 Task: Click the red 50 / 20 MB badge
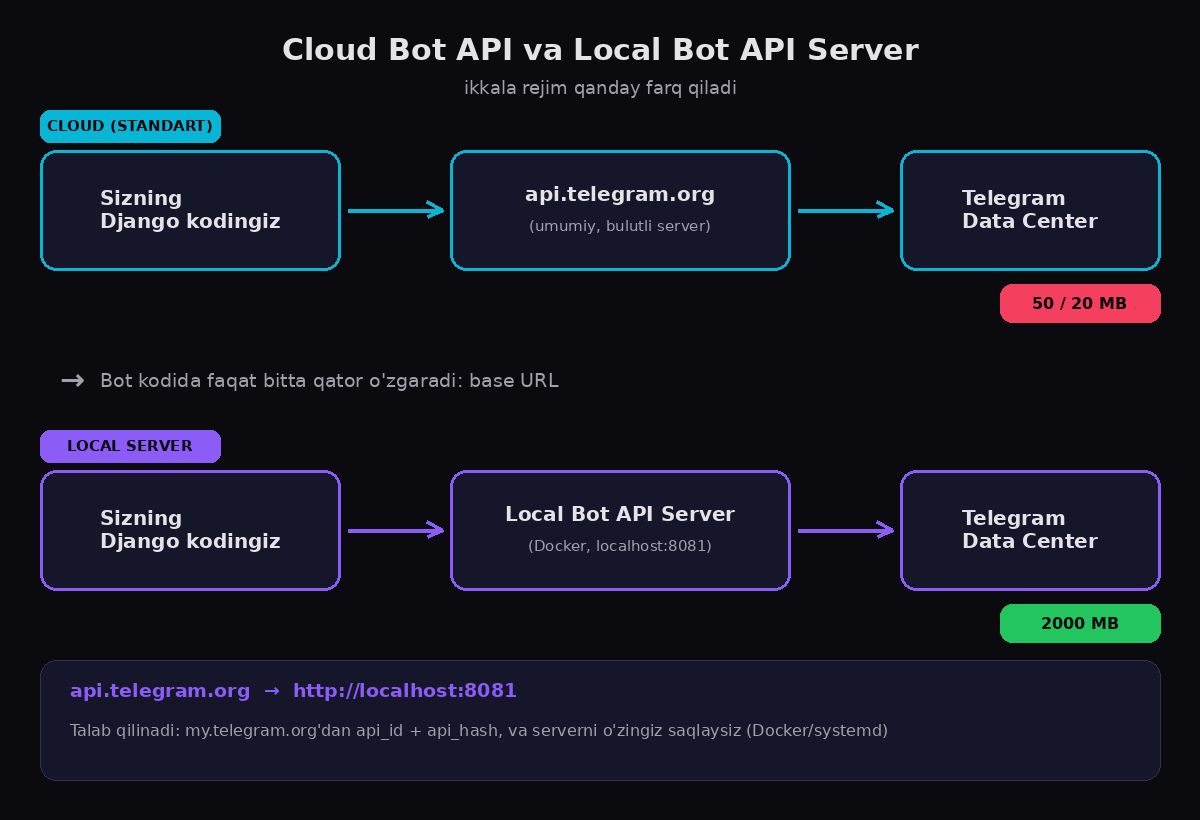pyautogui.click(x=1080, y=303)
